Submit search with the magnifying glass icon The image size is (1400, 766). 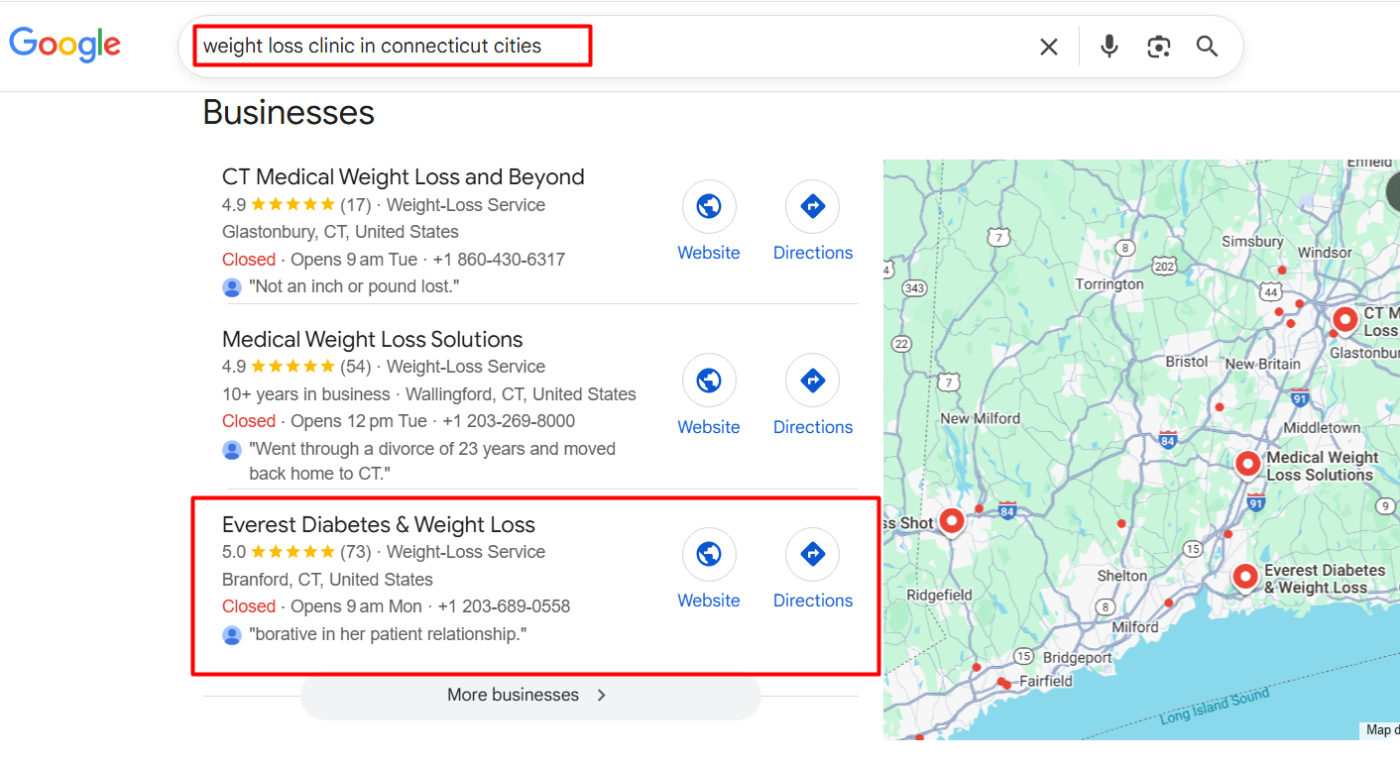(1207, 46)
